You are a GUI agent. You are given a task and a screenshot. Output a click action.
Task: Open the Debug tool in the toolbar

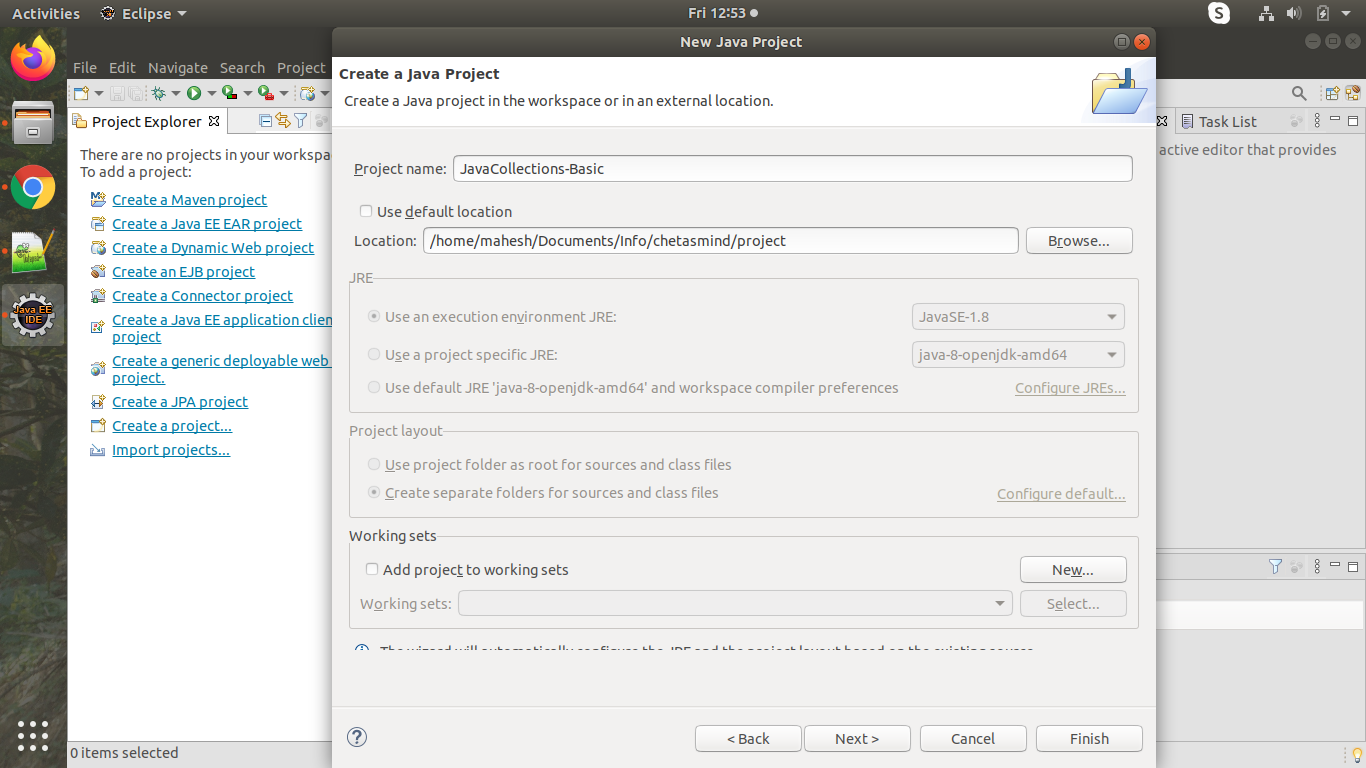pyautogui.click(x=159, y=93)
